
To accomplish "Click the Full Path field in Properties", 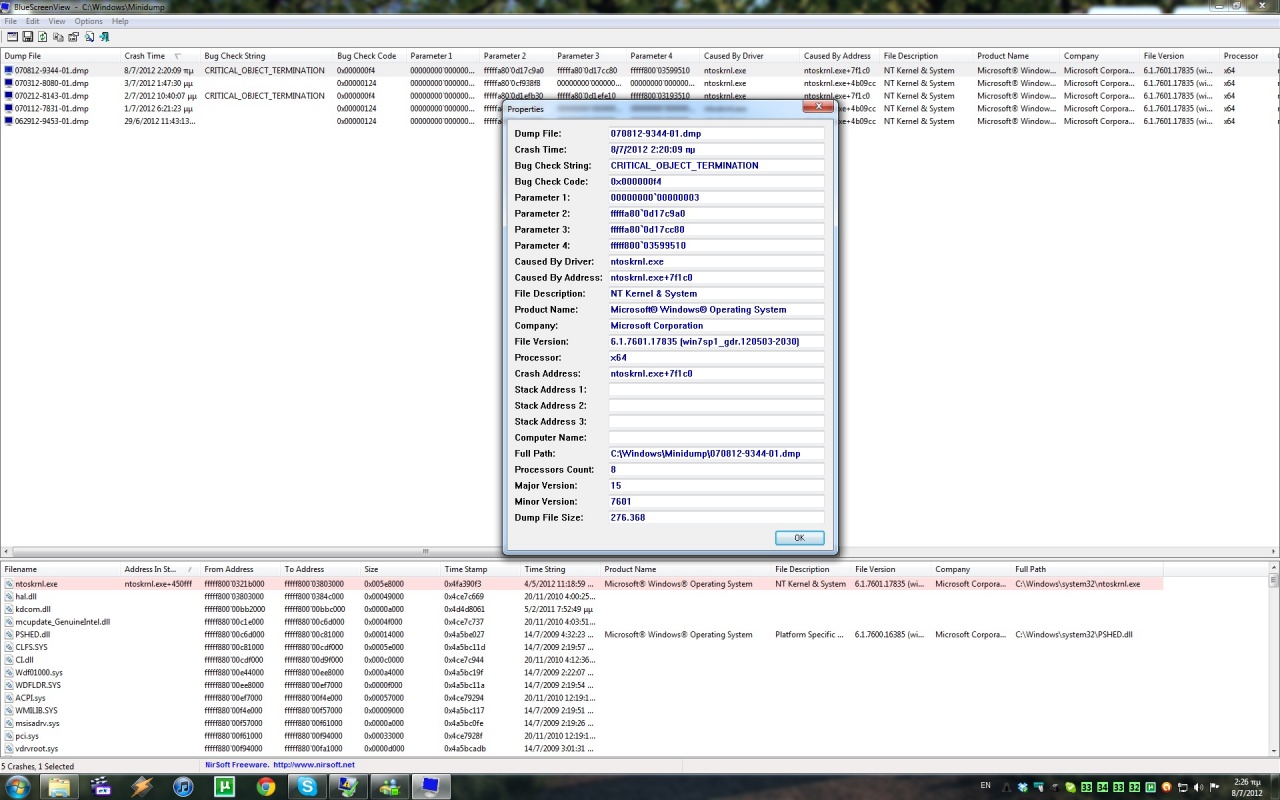I will click(x=716, y=453).
